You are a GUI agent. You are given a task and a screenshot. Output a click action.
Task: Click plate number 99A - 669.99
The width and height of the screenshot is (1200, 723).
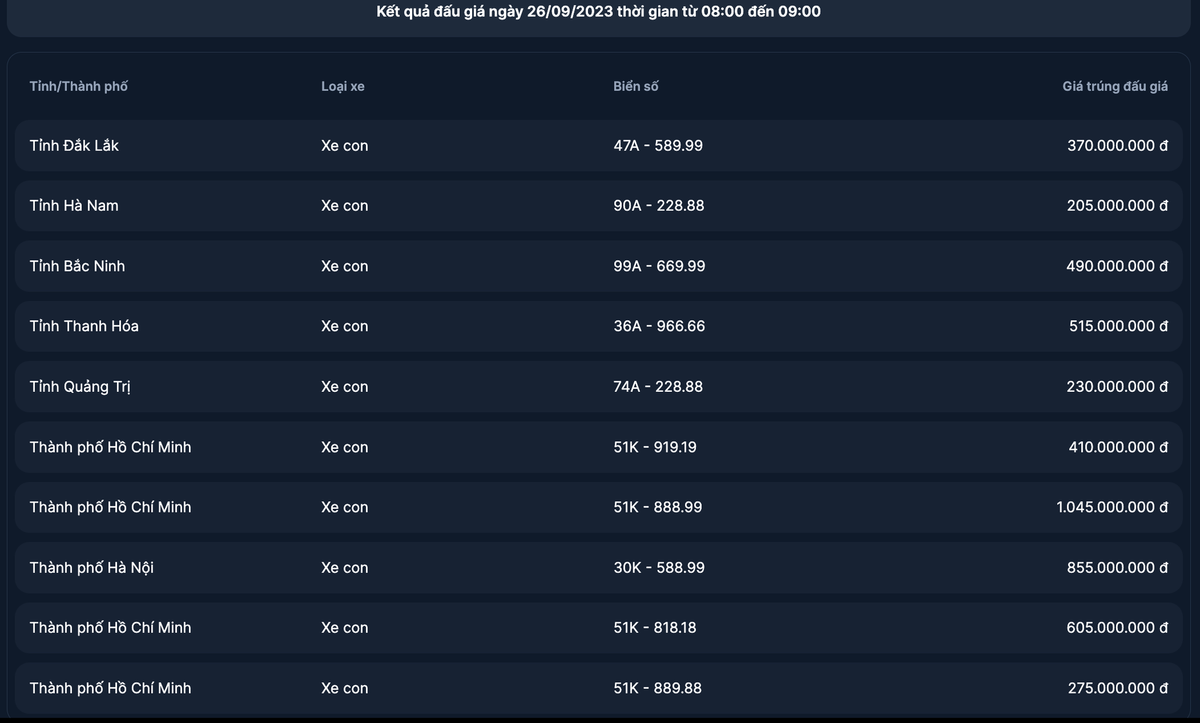(x=659, y=266)
